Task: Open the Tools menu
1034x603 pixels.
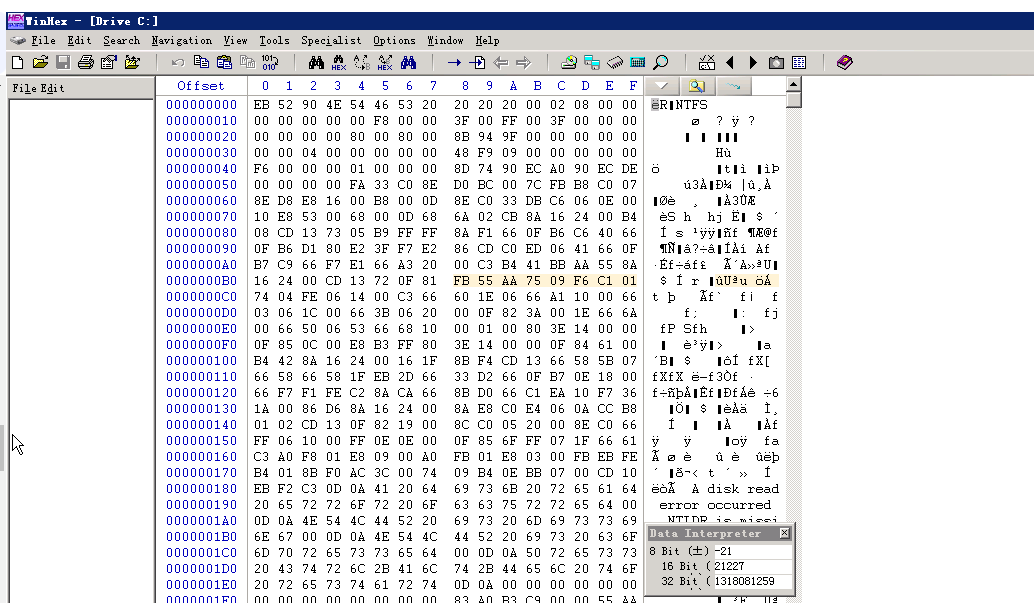Action: click(x=274, y=40)
